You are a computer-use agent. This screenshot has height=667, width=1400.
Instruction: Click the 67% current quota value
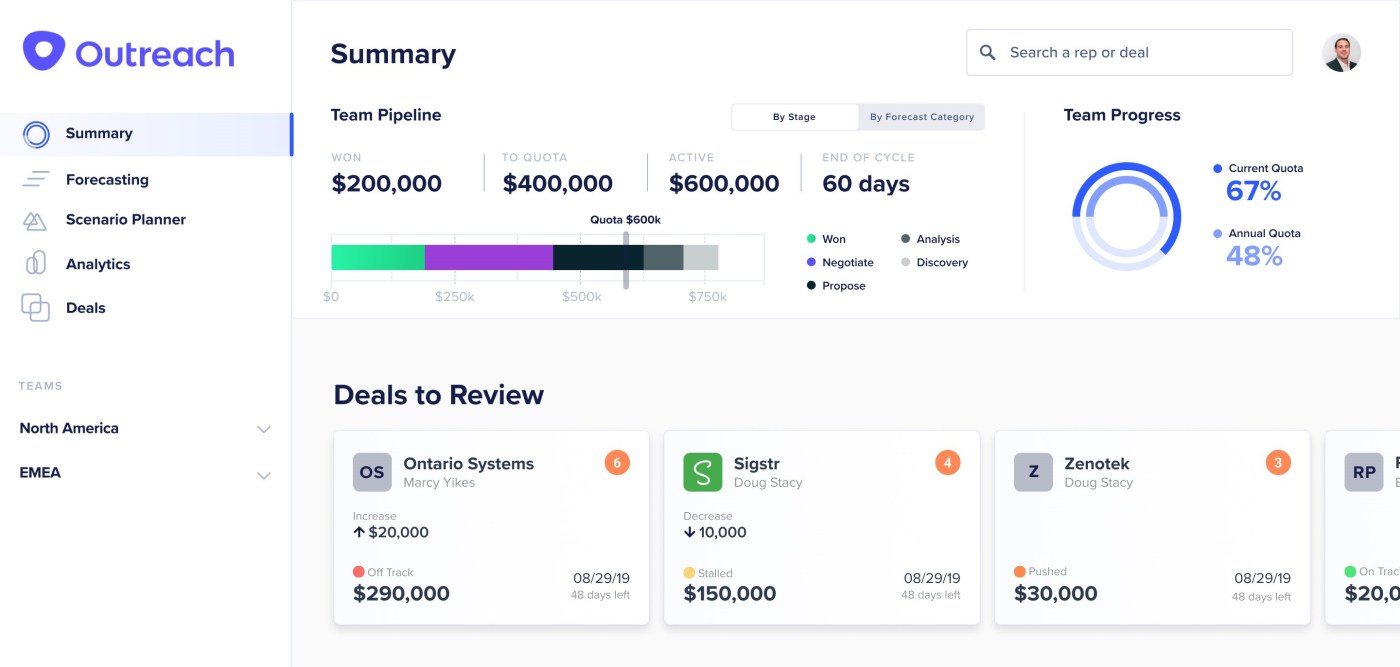[x=1254, y=191]
